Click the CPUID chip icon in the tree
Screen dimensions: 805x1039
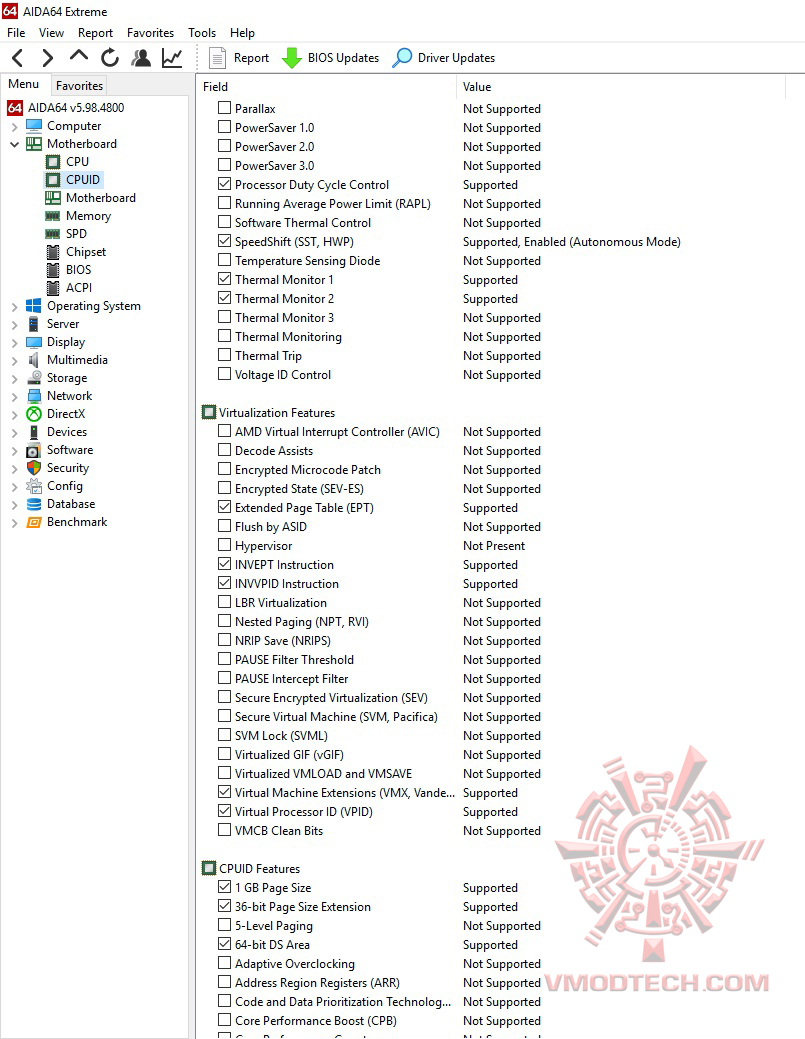coord(53,180)
